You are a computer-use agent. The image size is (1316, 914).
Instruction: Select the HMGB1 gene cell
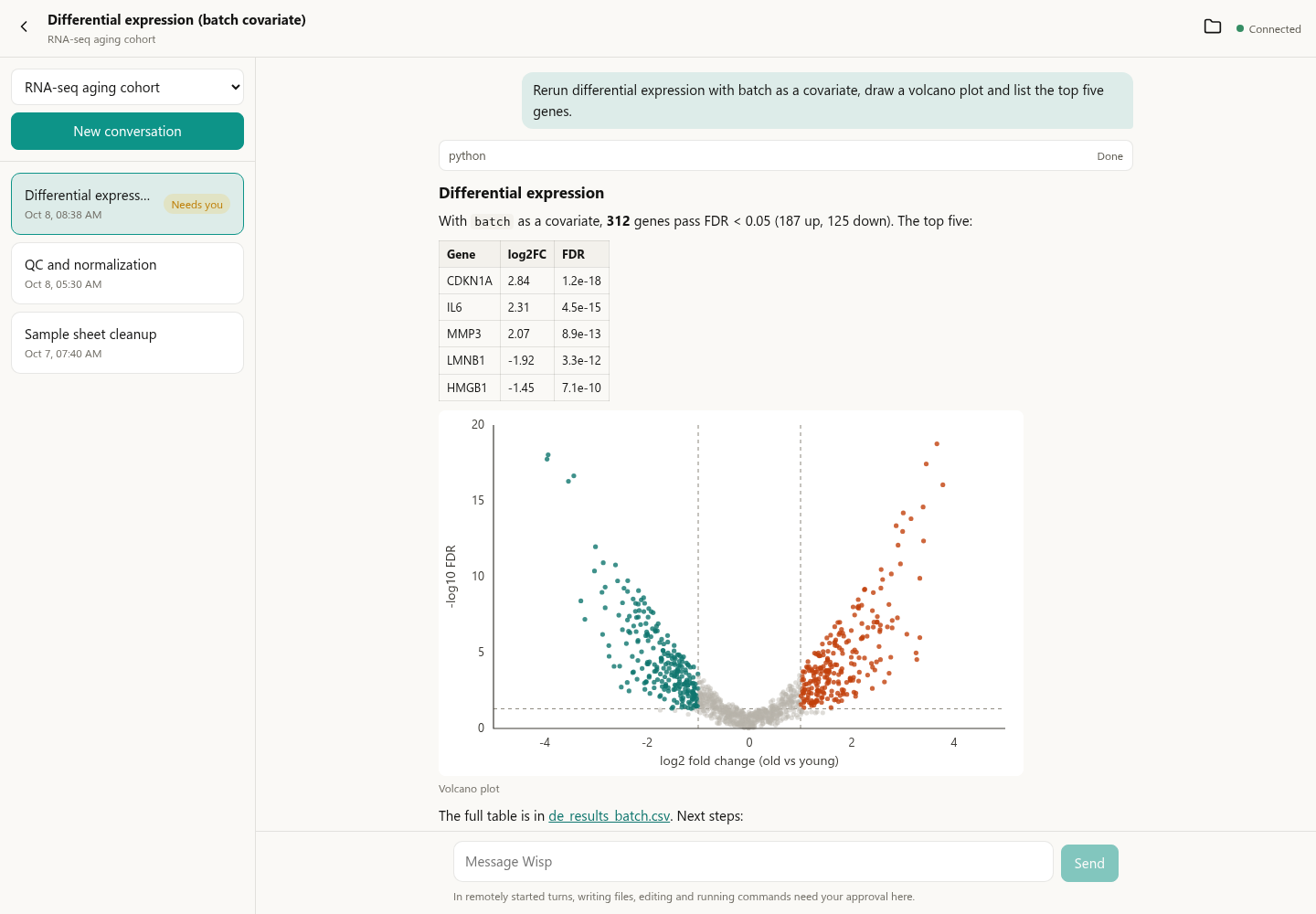(470, 388)
